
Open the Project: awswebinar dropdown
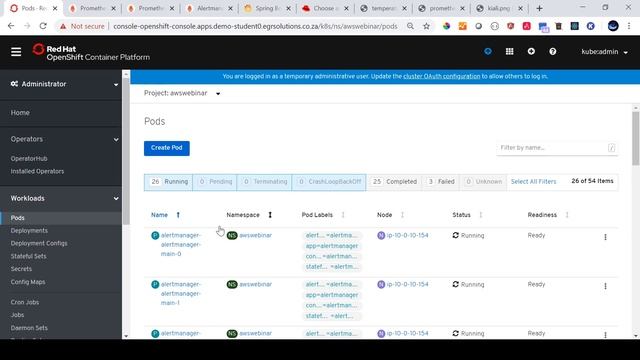[x=182, y=93]
